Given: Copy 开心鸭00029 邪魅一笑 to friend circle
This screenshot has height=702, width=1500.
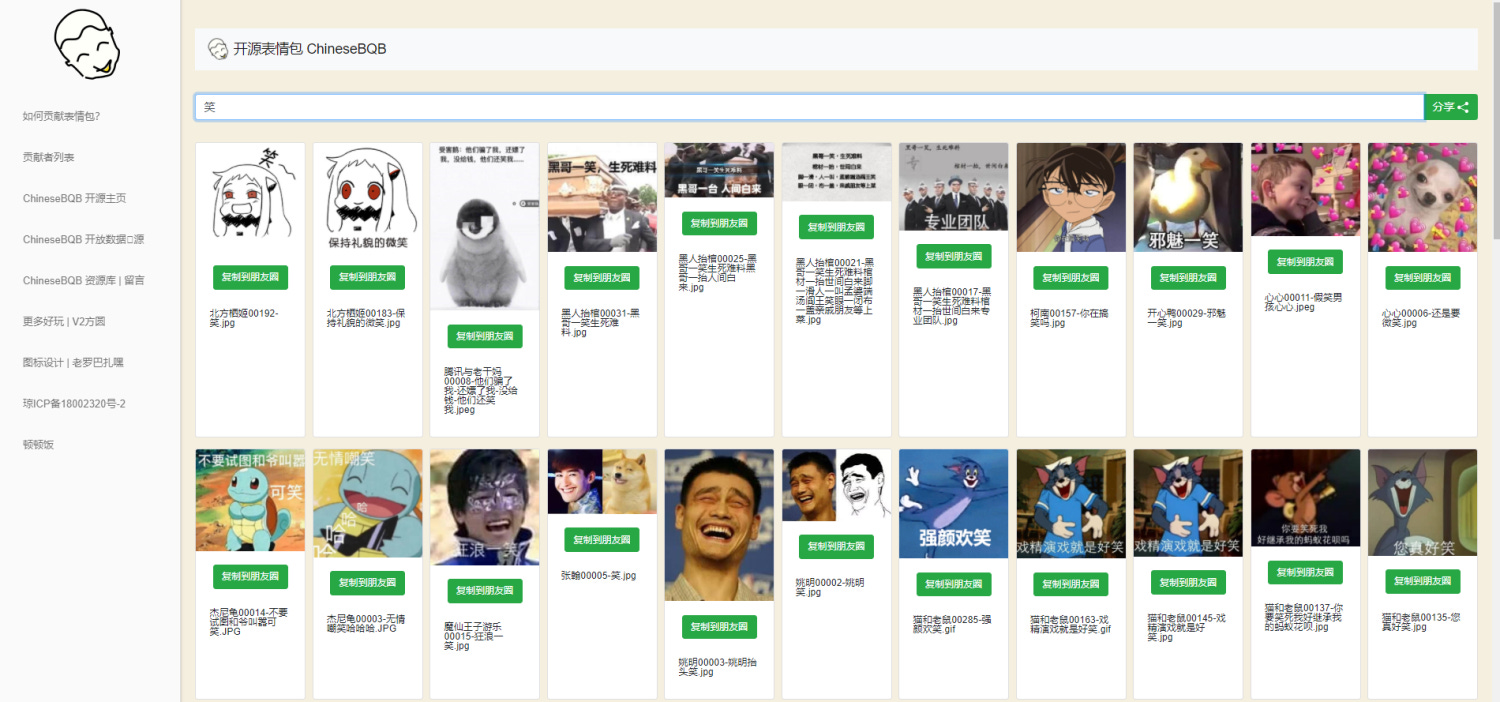Looking at the screenshot, I should (1188, 277).
